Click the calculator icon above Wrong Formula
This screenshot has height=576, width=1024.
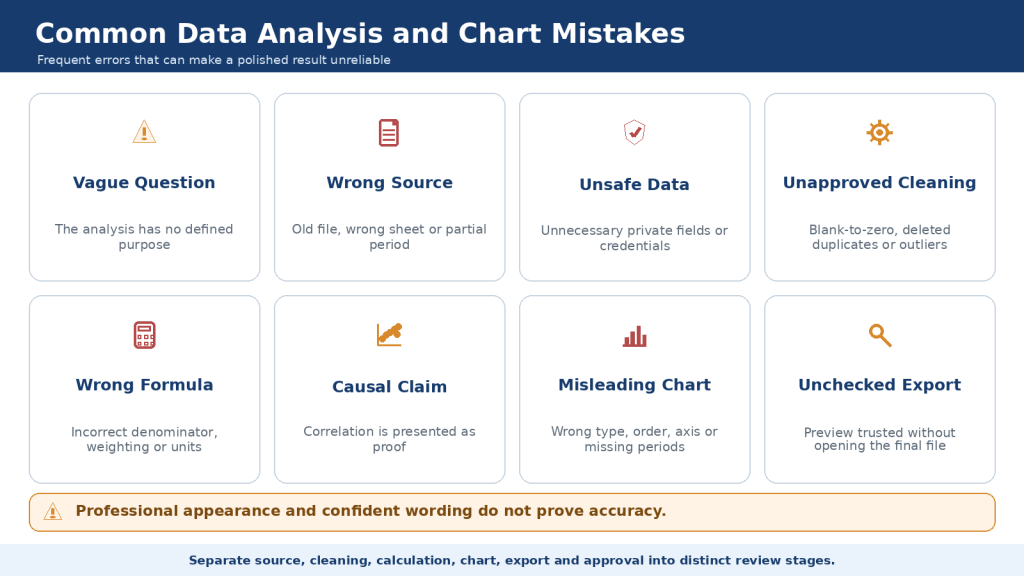(x=144, y=335)
